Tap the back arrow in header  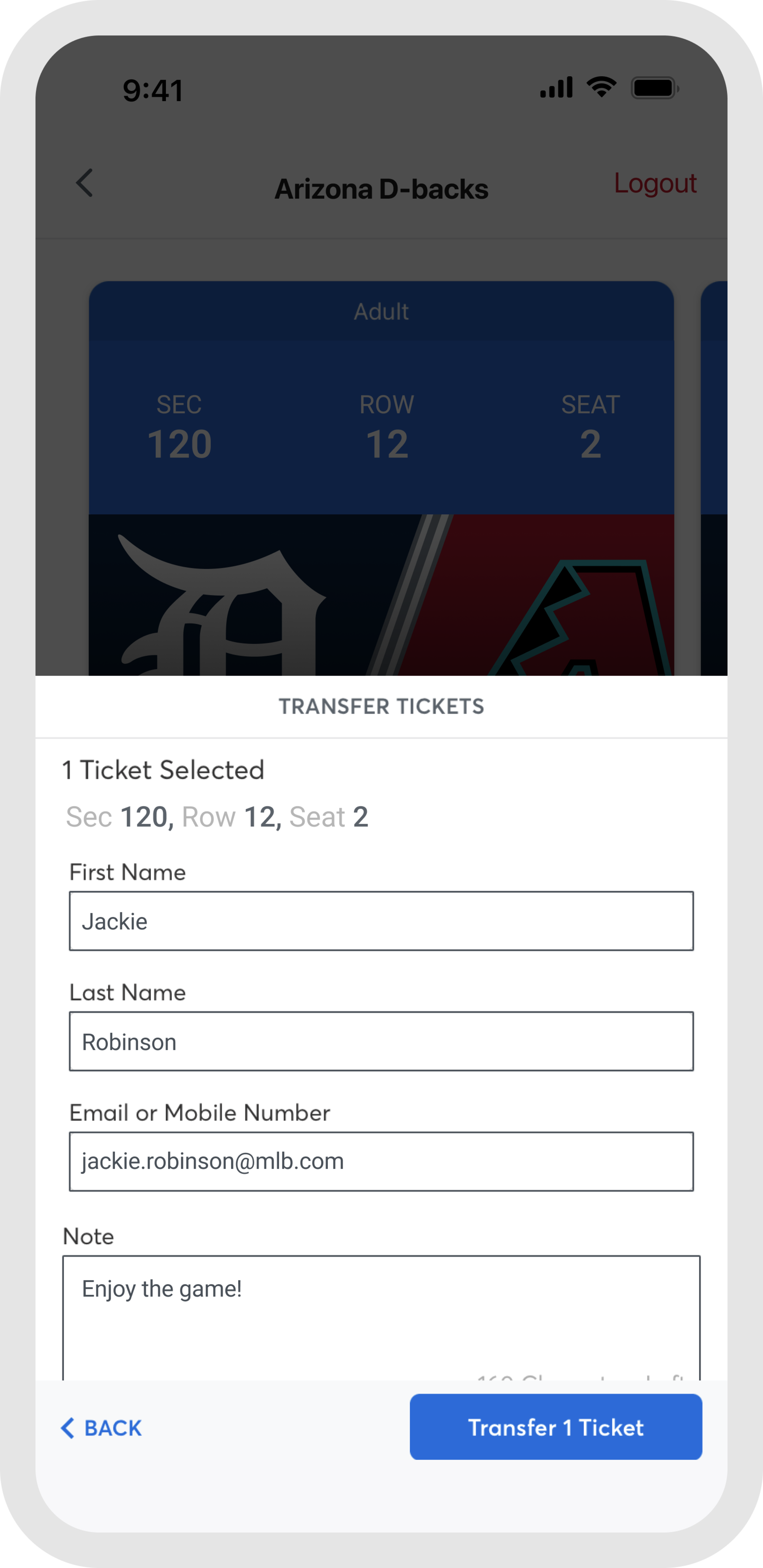(85, 183)
